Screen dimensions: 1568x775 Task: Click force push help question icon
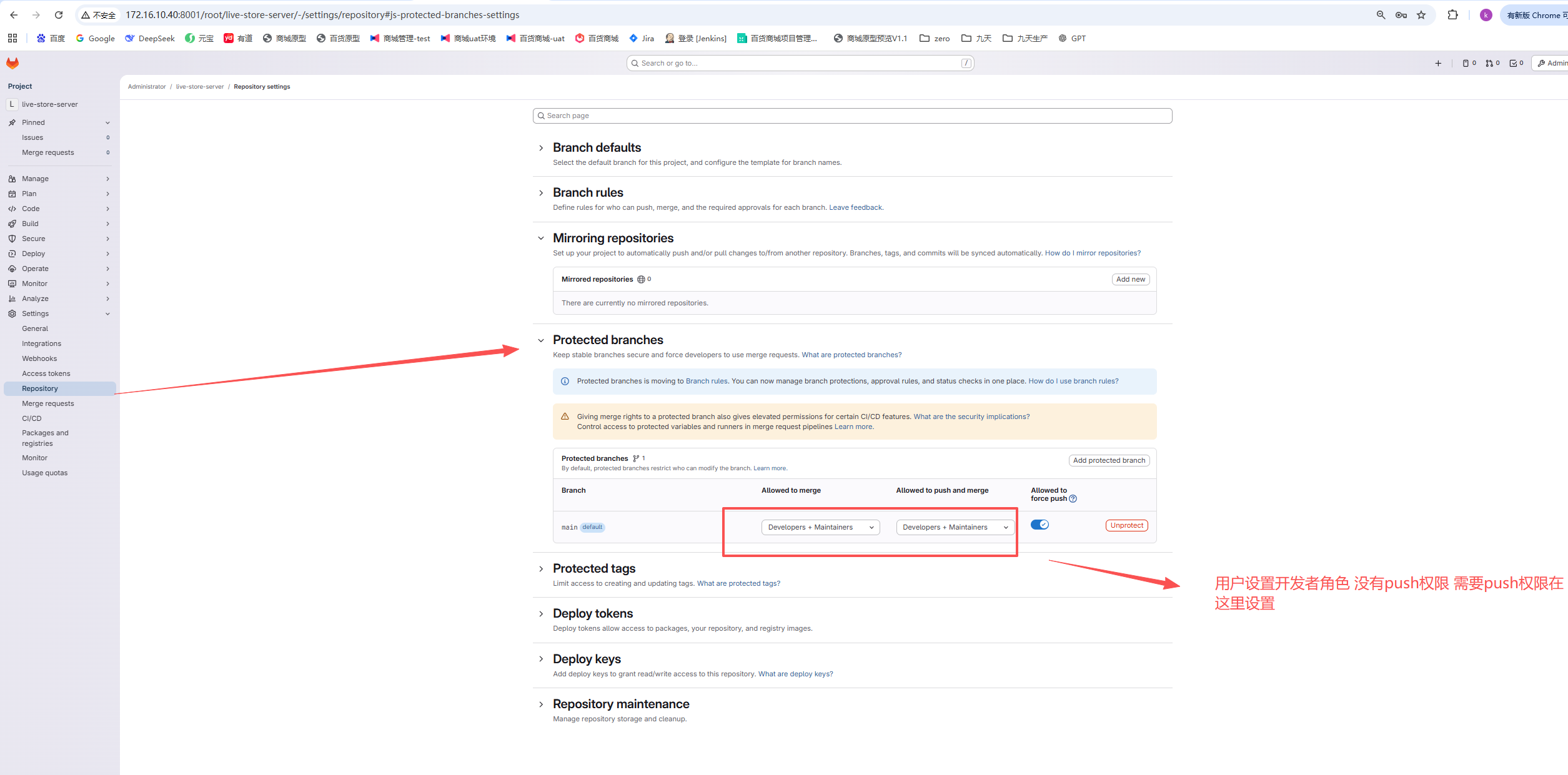click(1073, 498)
